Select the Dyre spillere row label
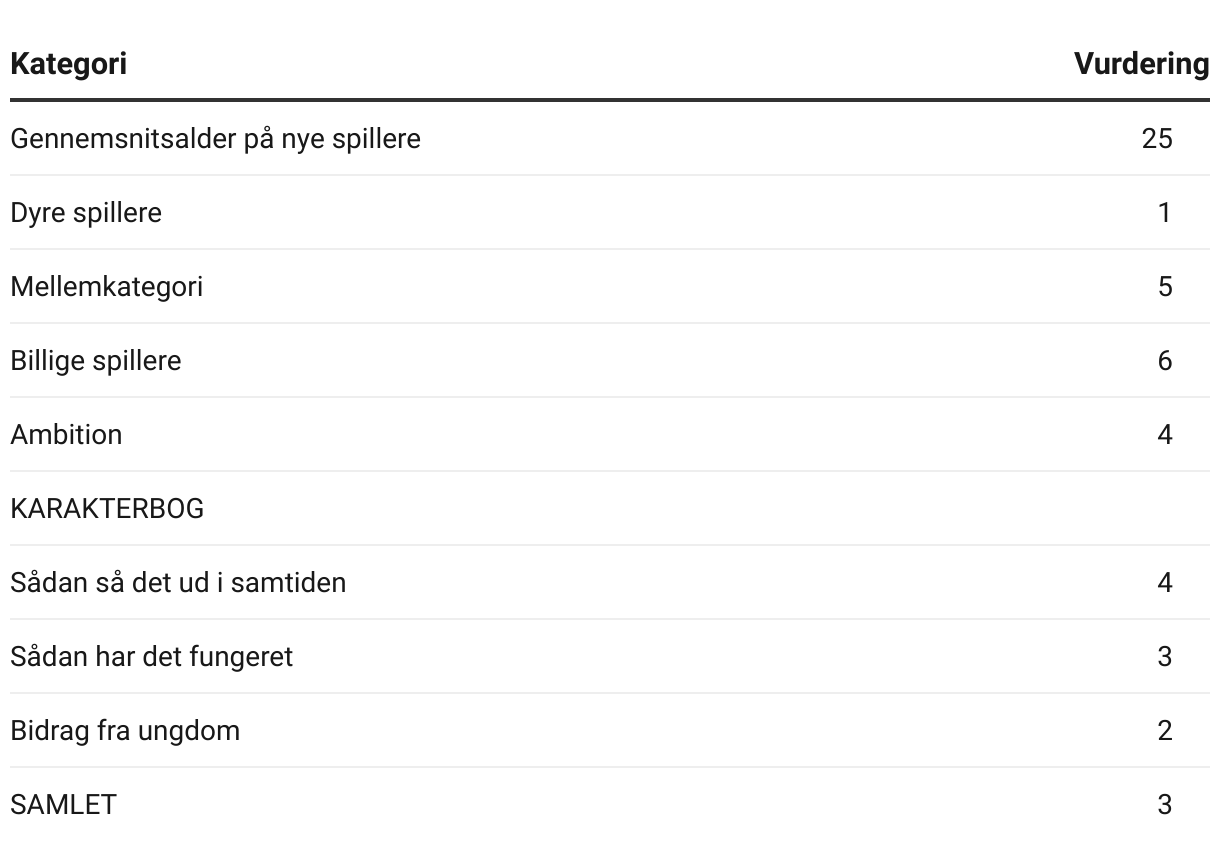Viewport: 1220px width, 850px height. tap(86, 213)
